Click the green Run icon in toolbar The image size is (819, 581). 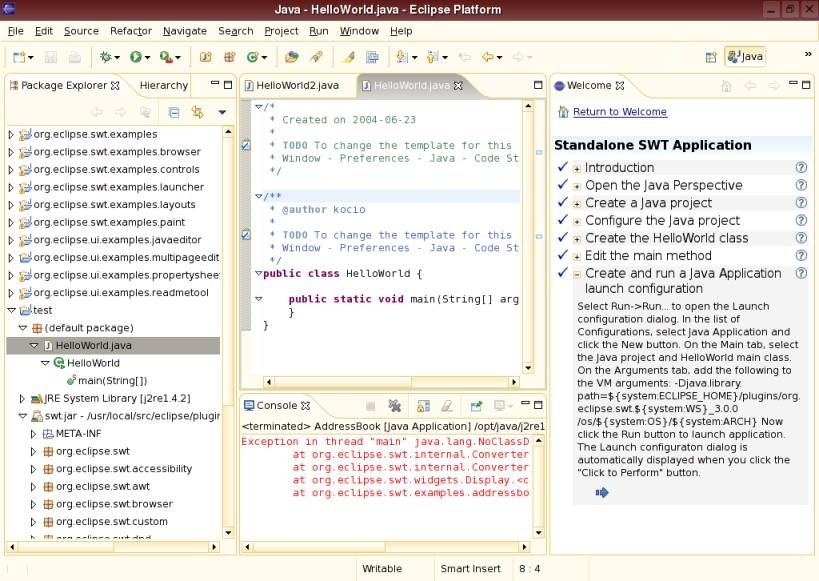[x=136, y=57]
